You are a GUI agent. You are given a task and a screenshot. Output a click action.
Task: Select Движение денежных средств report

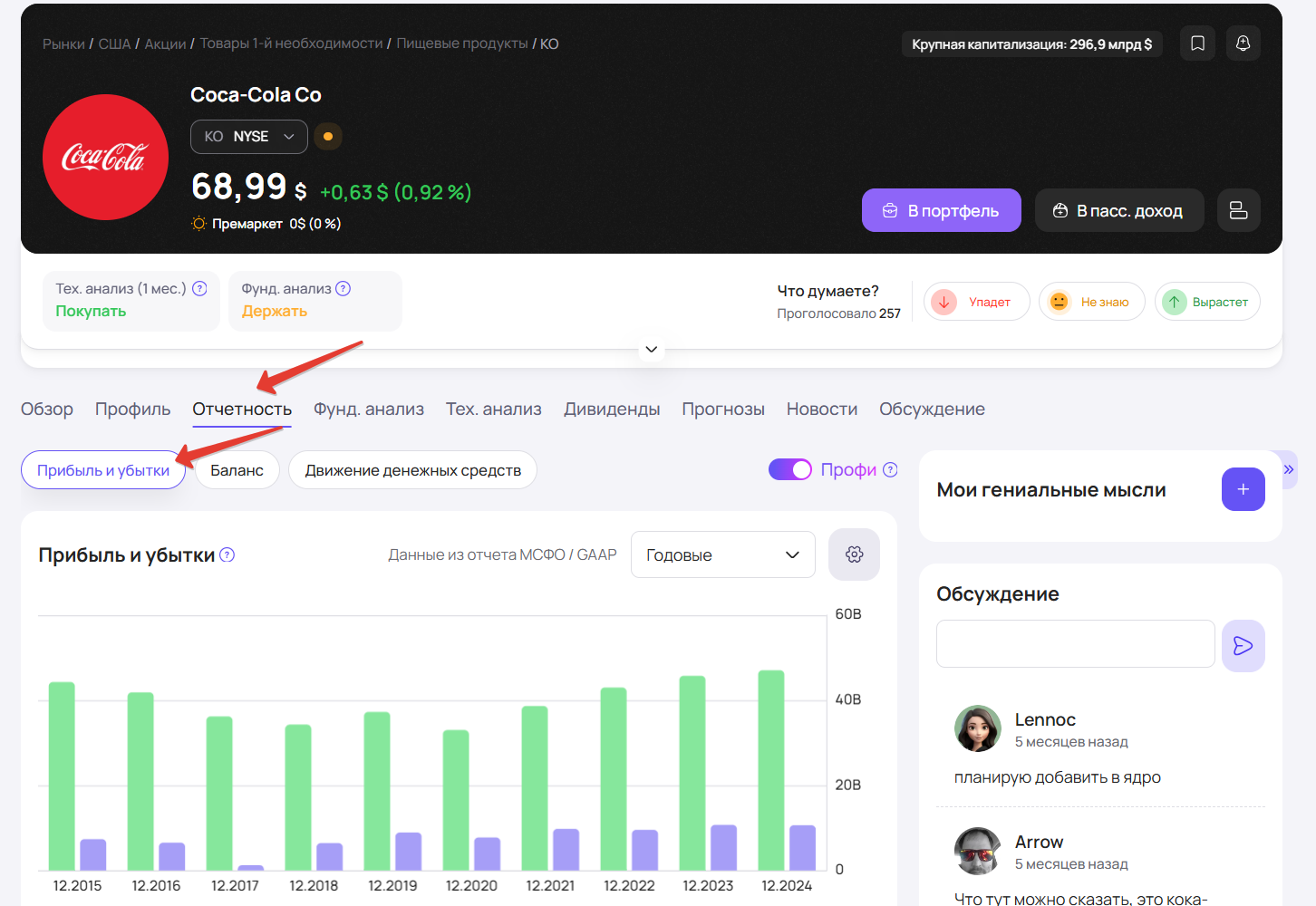tap(412, 470)
